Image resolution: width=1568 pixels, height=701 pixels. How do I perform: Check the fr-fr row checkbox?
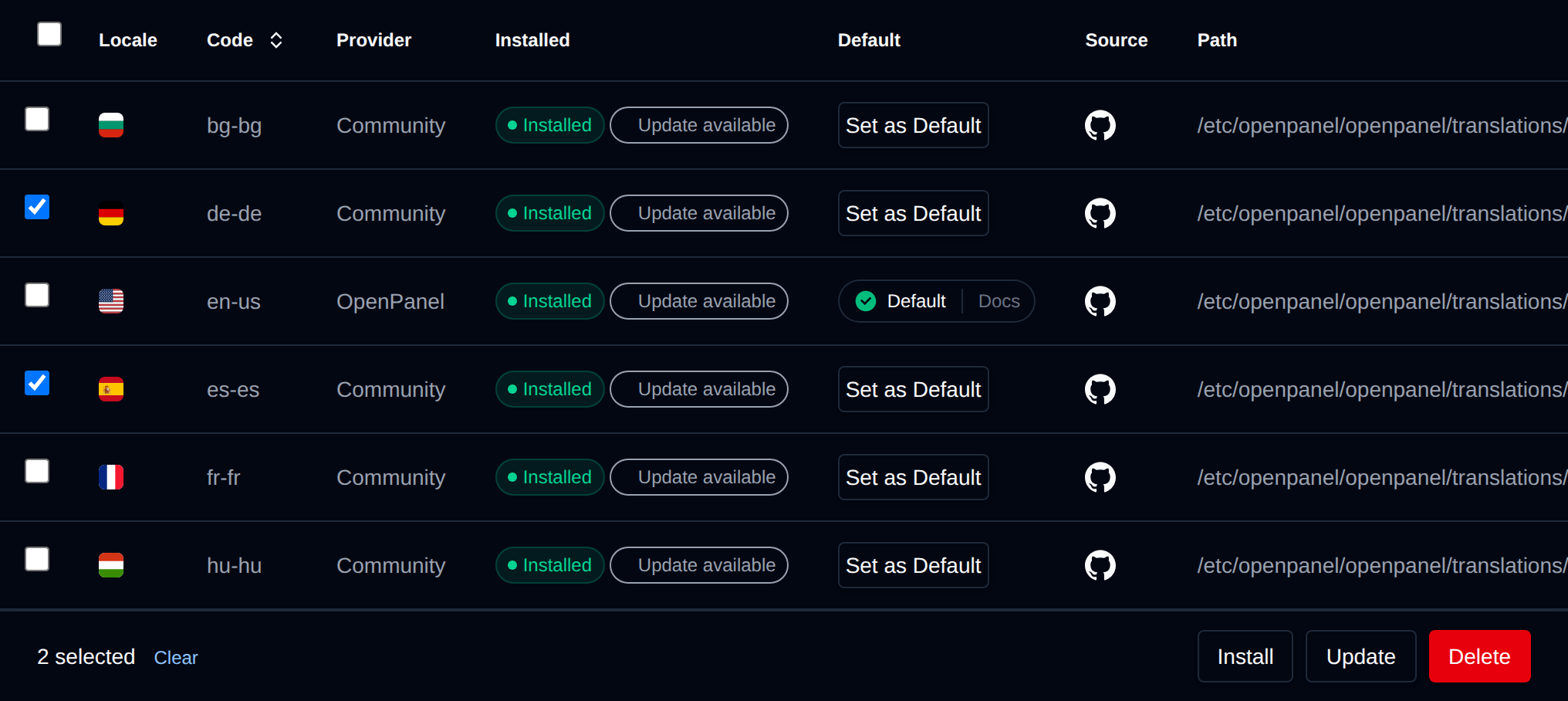37,471
